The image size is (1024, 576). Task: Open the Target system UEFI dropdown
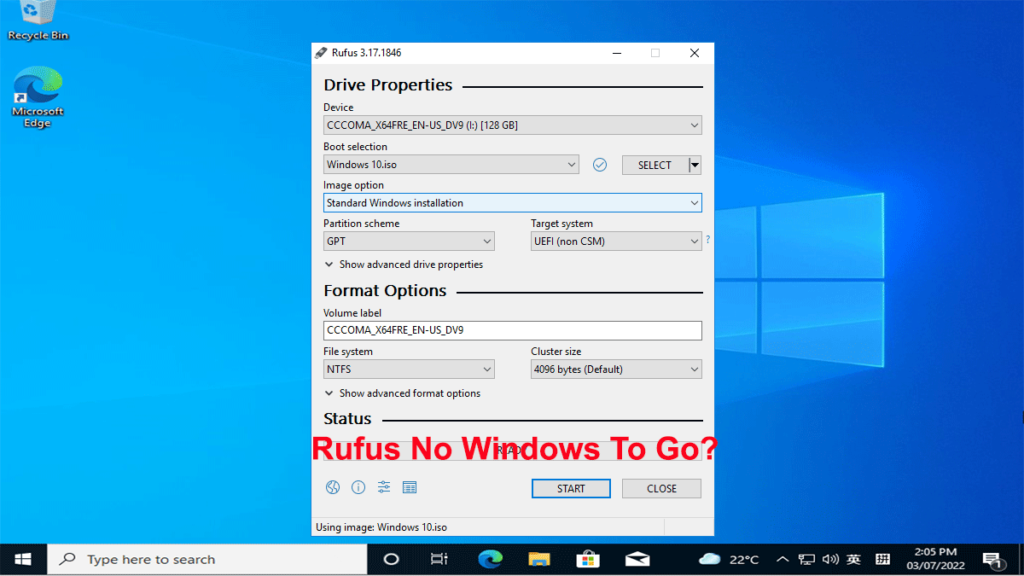tap(616, 242)
